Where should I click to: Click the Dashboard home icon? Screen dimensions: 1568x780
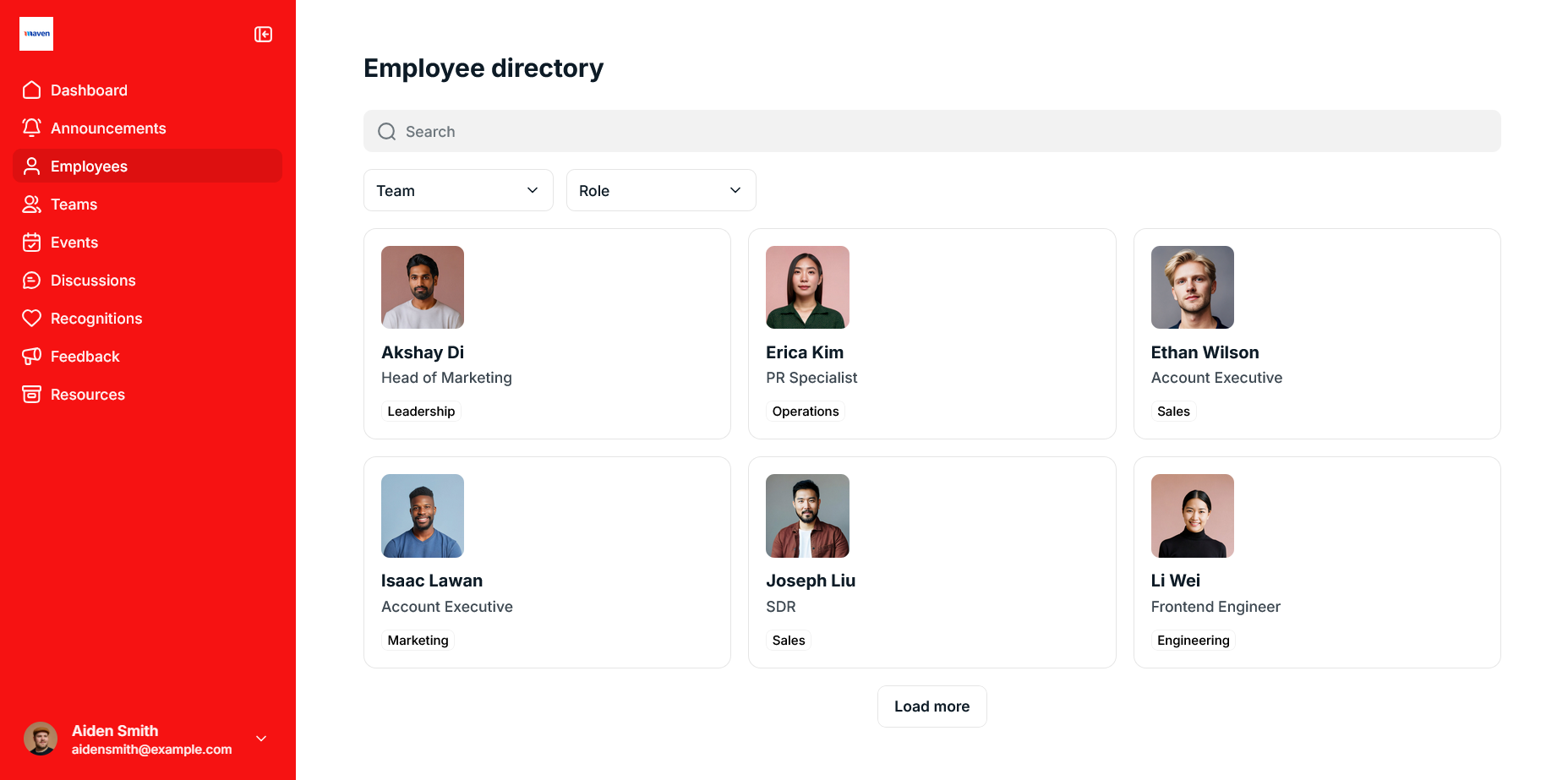[x=32, y=90]
